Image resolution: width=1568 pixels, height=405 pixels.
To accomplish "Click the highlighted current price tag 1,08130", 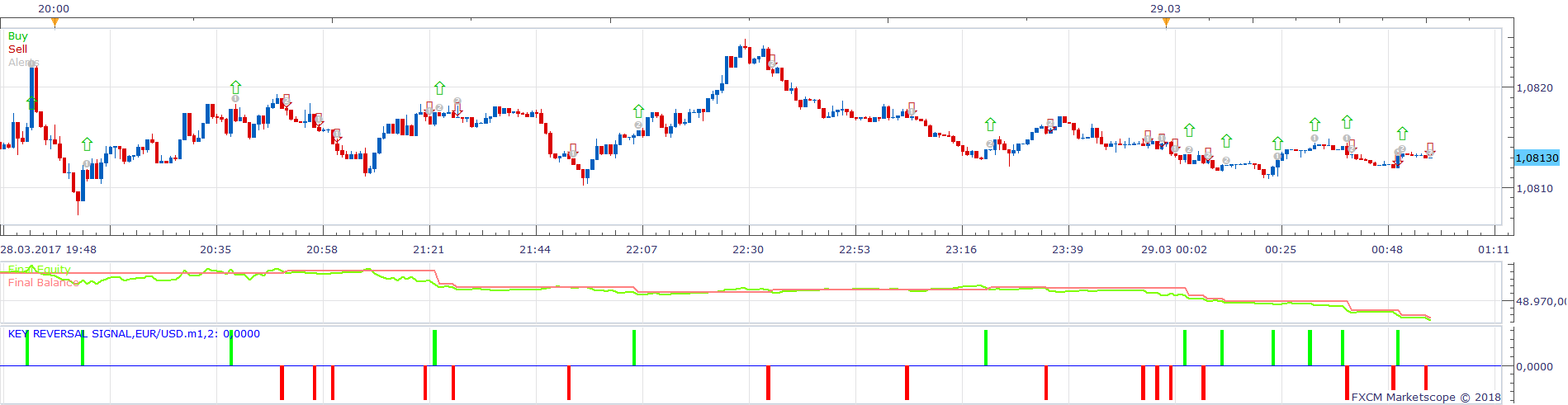I will tap(1537, 158).
